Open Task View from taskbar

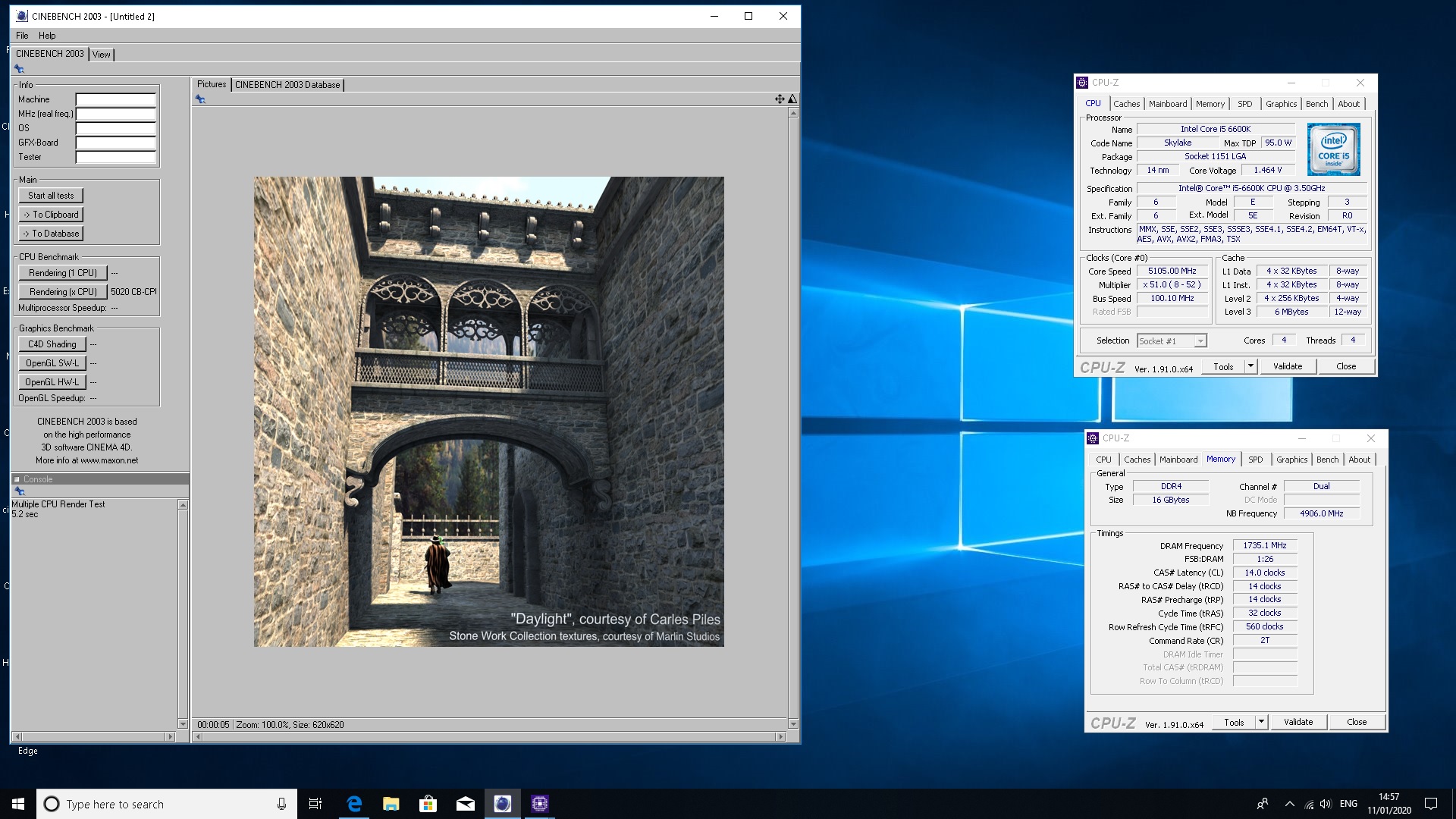pyautogui.click(x=315, y=804)
